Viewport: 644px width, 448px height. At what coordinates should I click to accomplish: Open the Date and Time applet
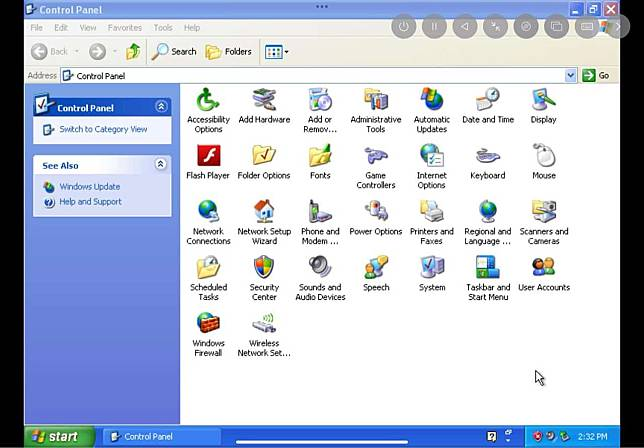488,106
